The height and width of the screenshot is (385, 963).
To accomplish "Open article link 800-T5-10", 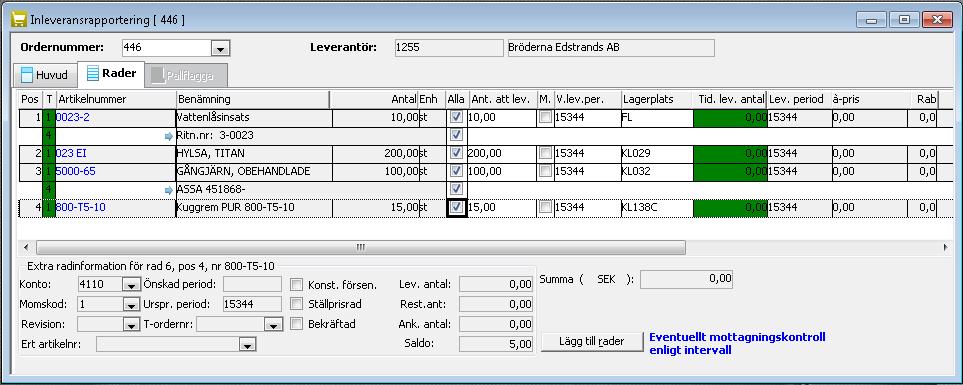I will click(x=80, y=208).
